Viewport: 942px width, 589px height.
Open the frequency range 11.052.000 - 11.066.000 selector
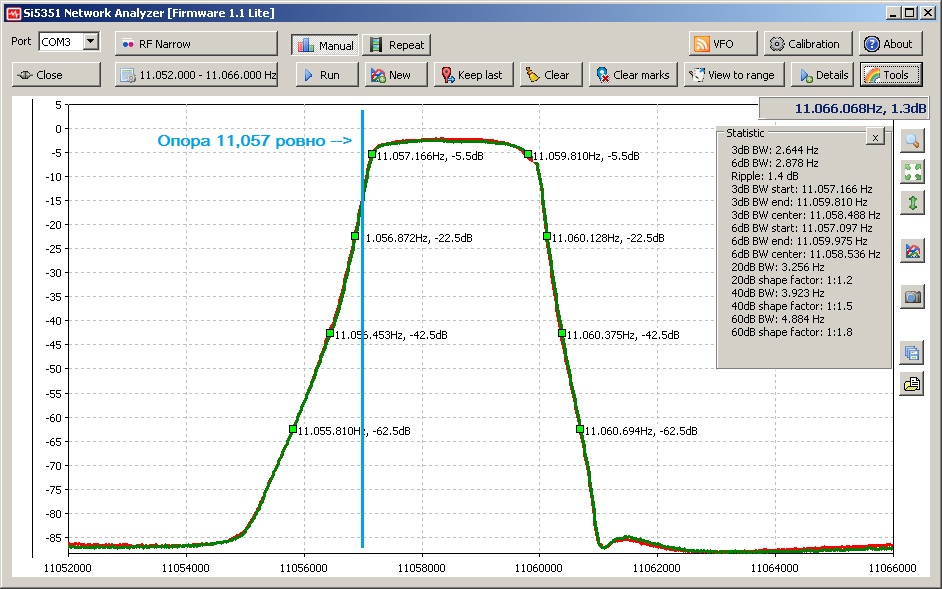coord(196,75)
